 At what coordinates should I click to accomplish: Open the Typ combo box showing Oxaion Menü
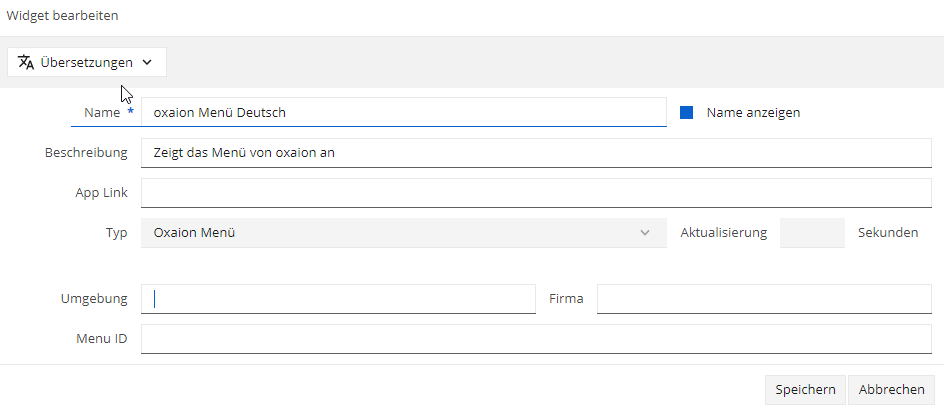point(404,233)
